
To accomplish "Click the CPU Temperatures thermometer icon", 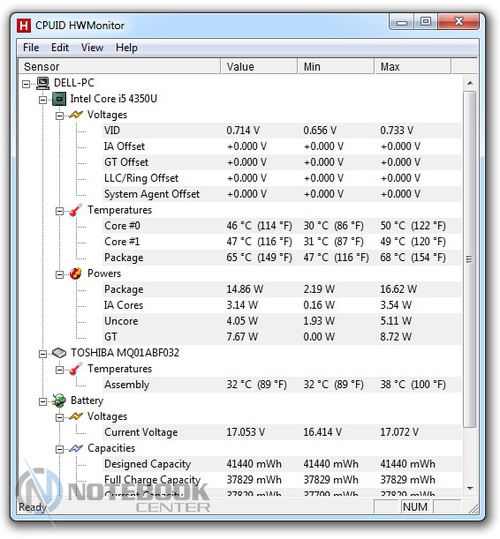I will 76,210.
